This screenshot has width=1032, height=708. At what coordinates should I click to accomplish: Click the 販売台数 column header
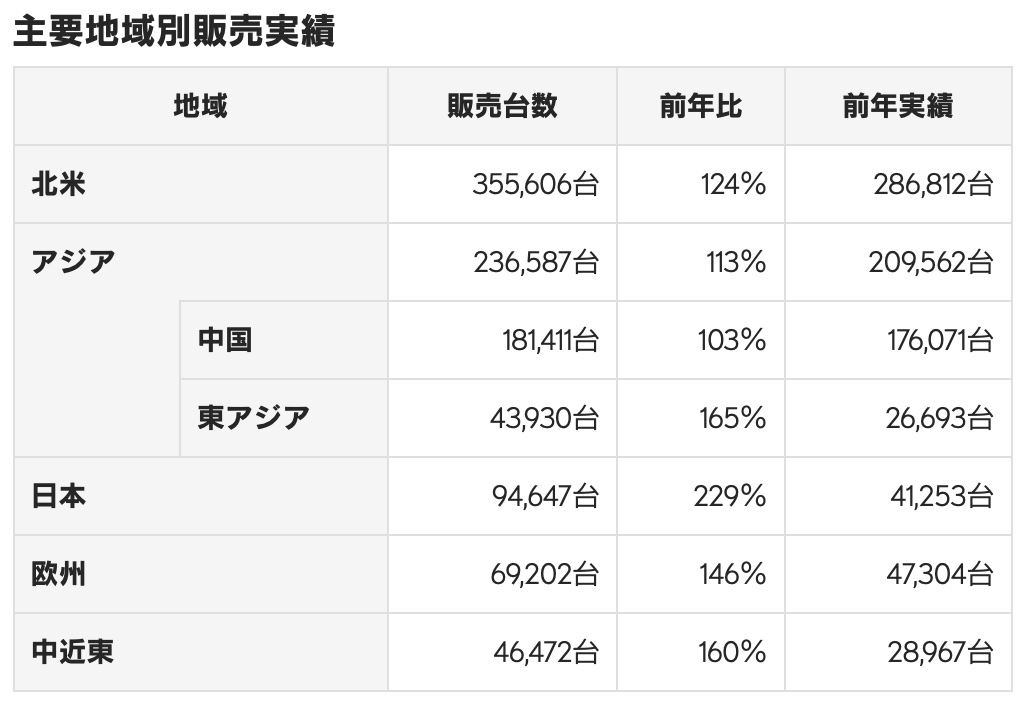tap(502, 106)
